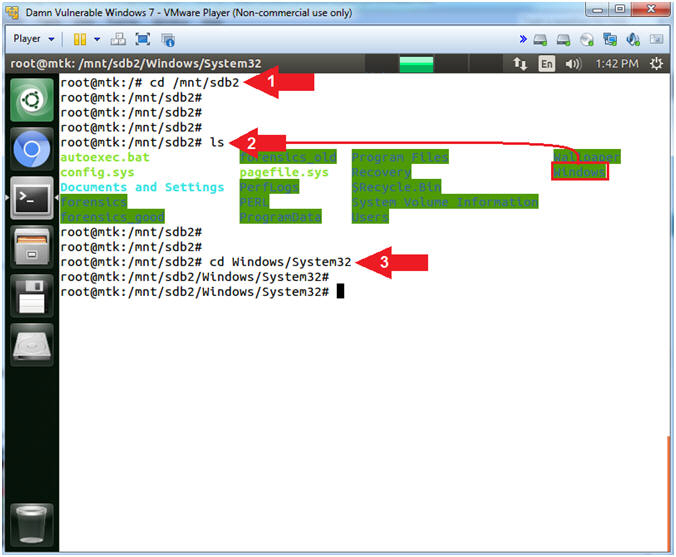676x557 pixels.
Task: Click the ProgramData directory entry
Action: click(281, 217)
